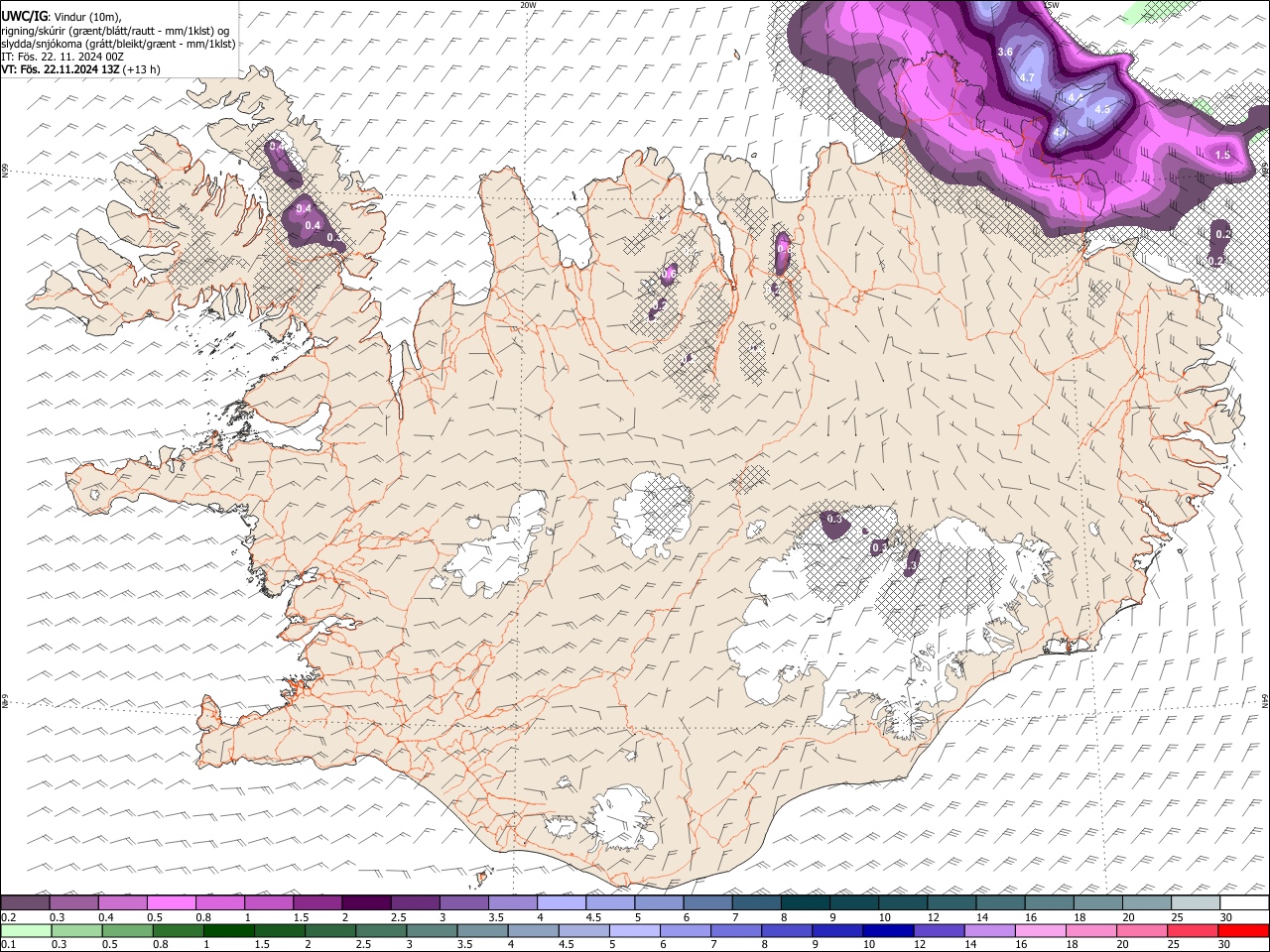Click the 'rigning/skúrir' legend description line
Image resolution: width=1270 pixels, height=952 pixels.
(x=115, y=31)
